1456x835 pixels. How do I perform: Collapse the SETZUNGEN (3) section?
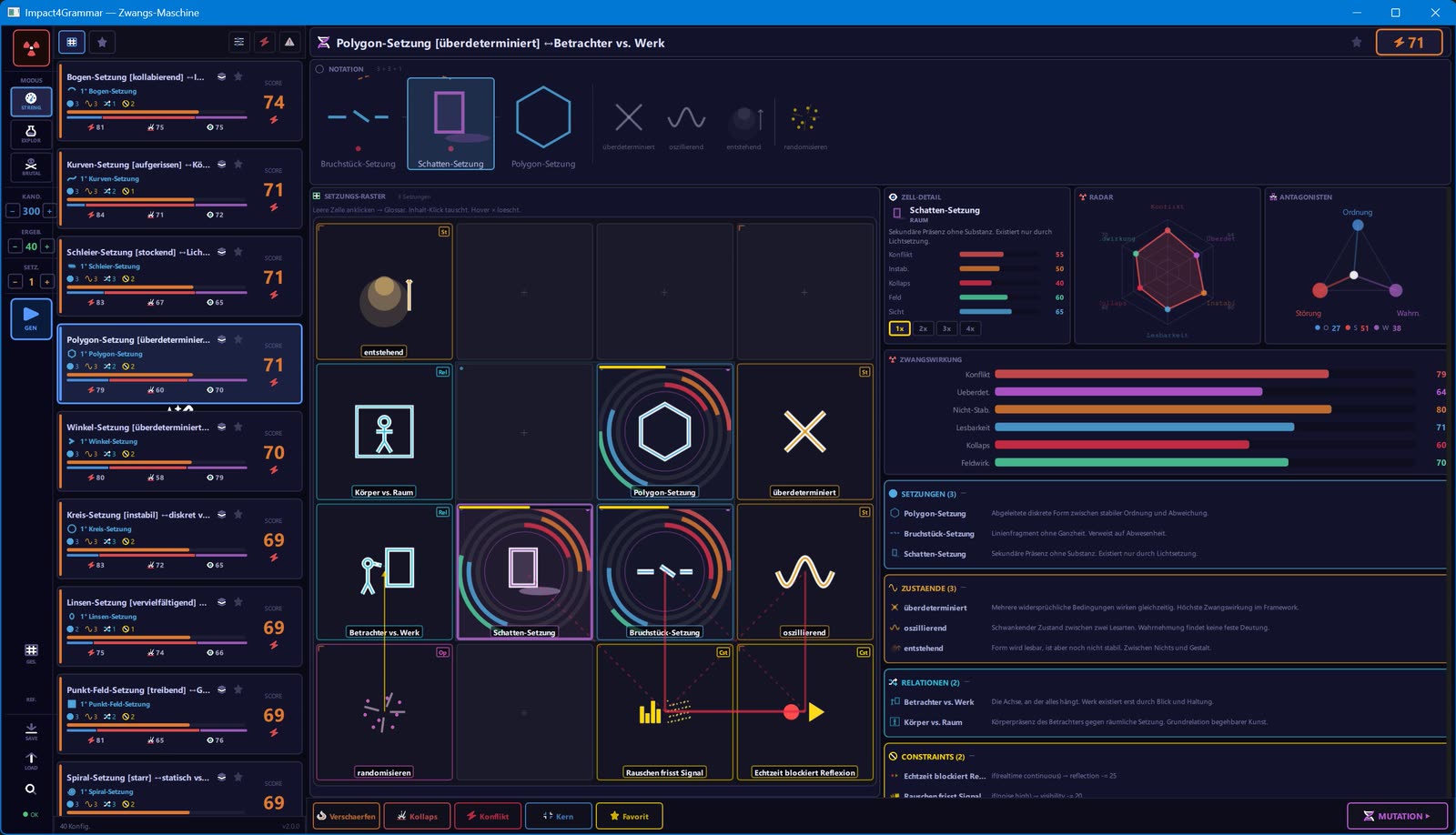click(964, 494)
